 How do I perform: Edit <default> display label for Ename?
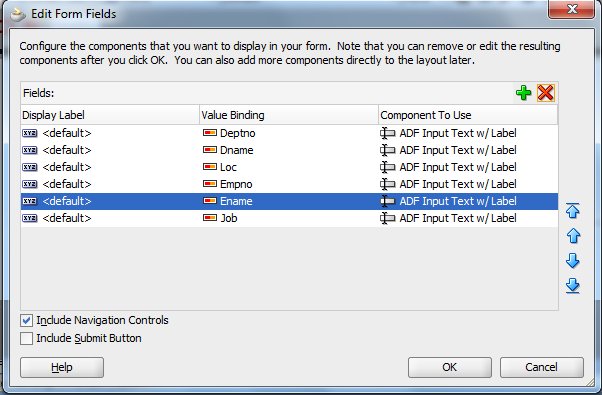click(67, 201)
